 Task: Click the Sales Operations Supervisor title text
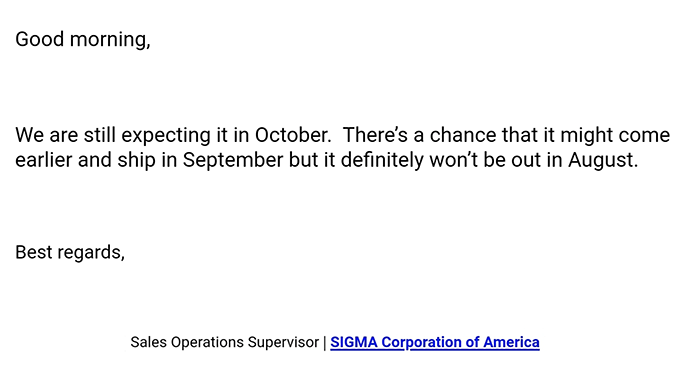pyautogui.click(x=225, y=342)
